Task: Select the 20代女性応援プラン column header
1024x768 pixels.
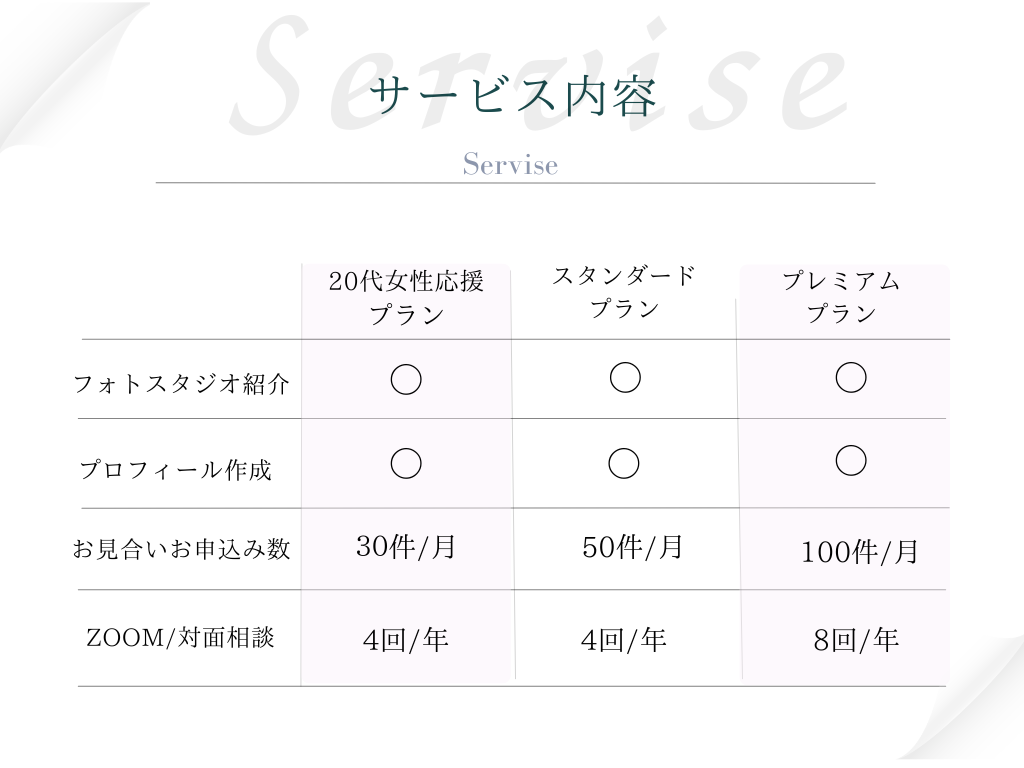Action: pyautogui.click(x=406, y=298)
